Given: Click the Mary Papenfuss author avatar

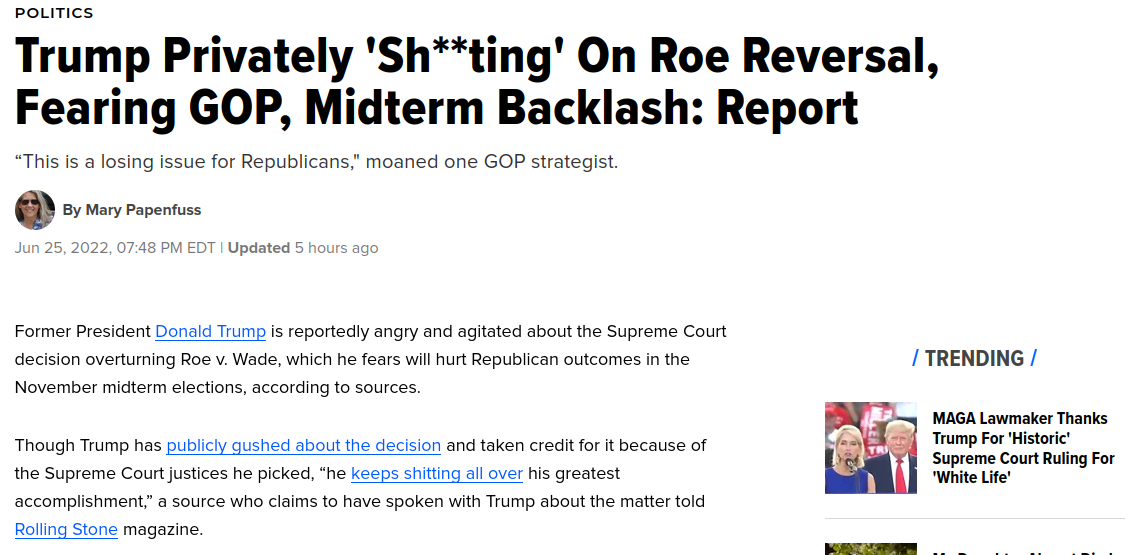Looking at the screenshot, I should (x=35, y=210).
